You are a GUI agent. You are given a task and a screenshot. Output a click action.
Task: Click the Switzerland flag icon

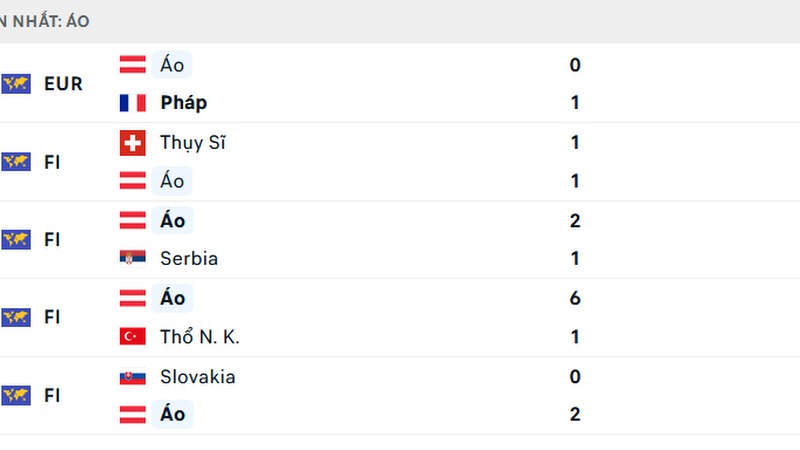click(132, 143)
